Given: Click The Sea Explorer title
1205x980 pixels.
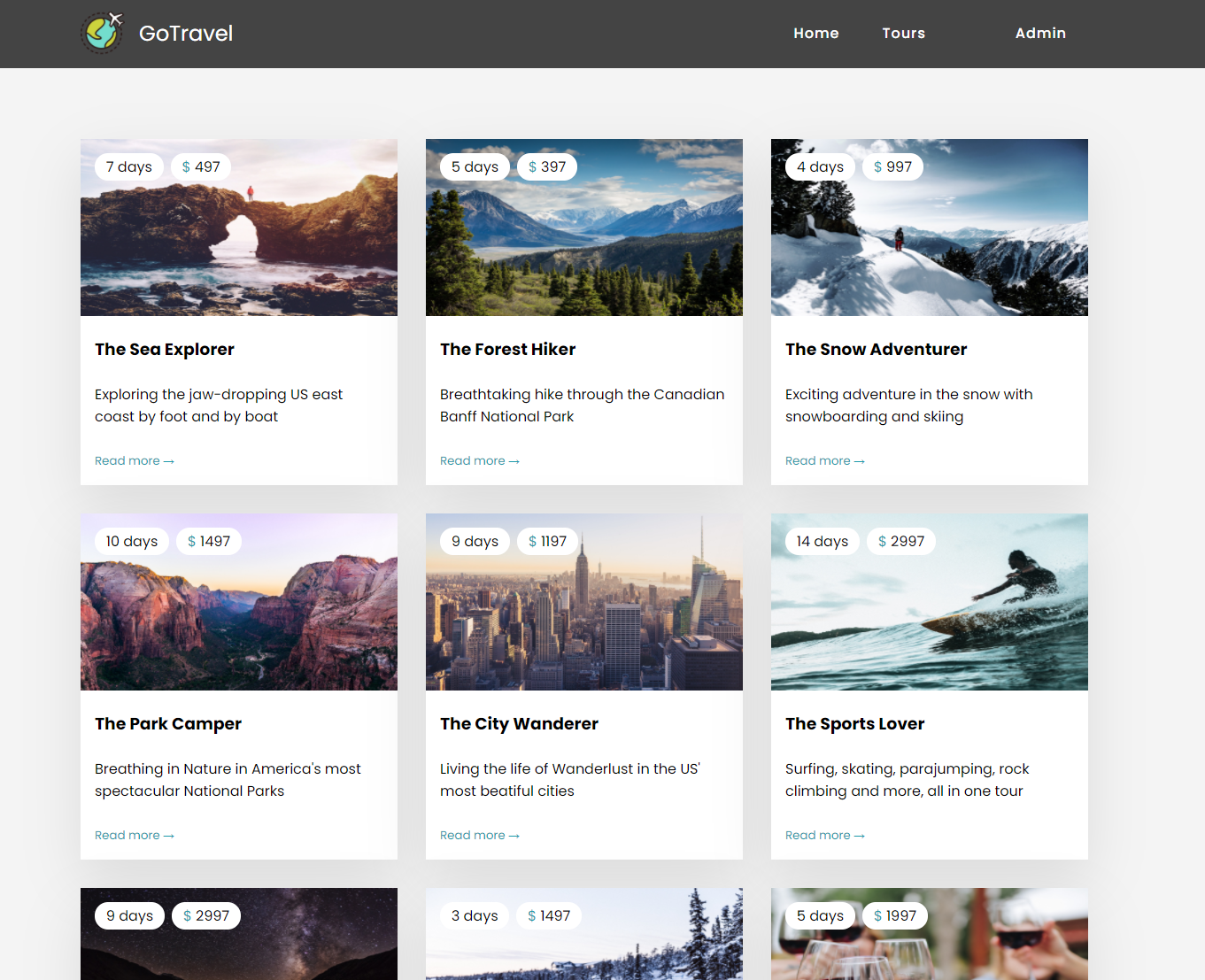Looking at the screenshot, I should pyautogui.click(x=165, y=350).
